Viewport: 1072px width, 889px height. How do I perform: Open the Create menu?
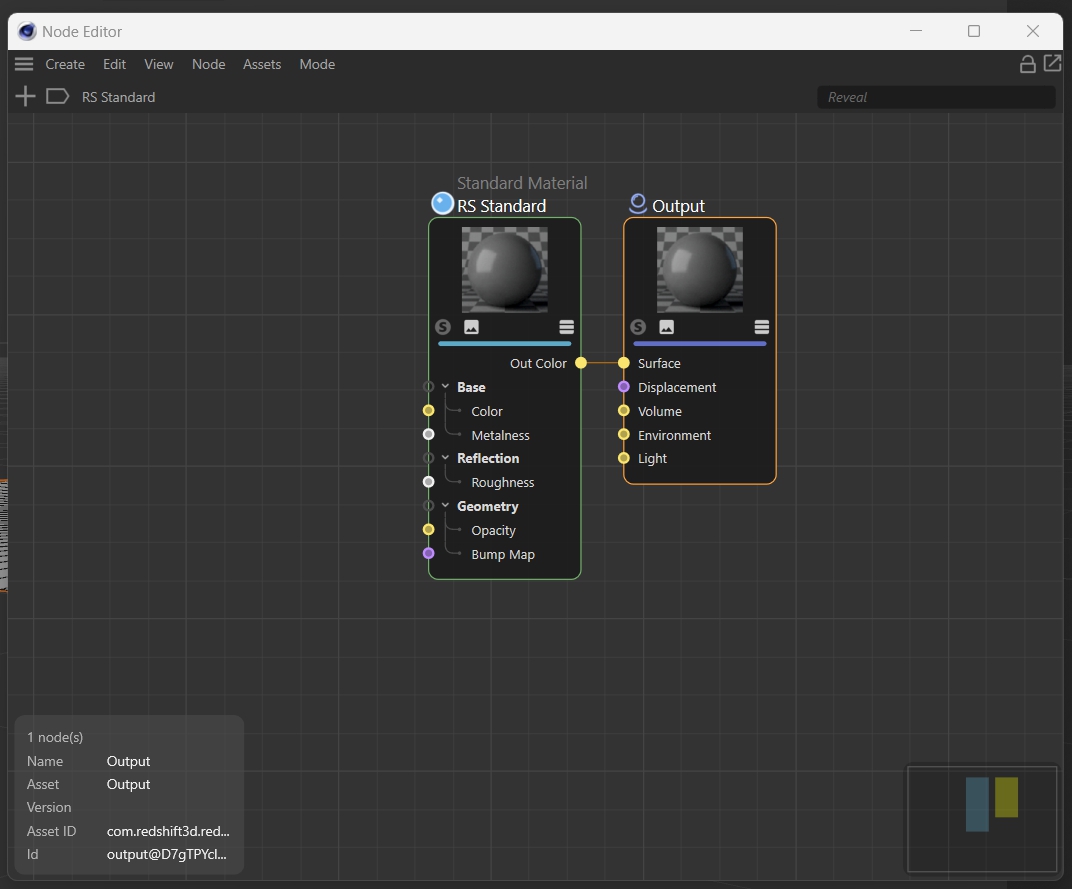65,64
